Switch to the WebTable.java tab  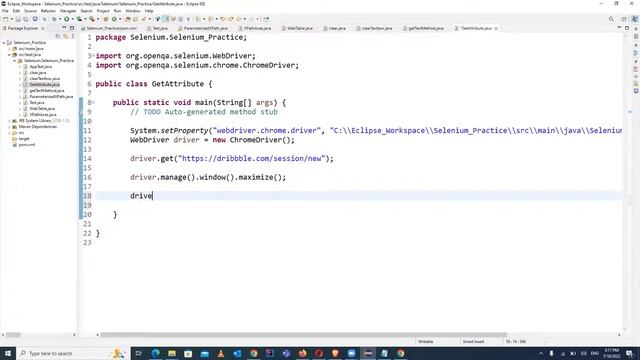(x=297, y=28)
